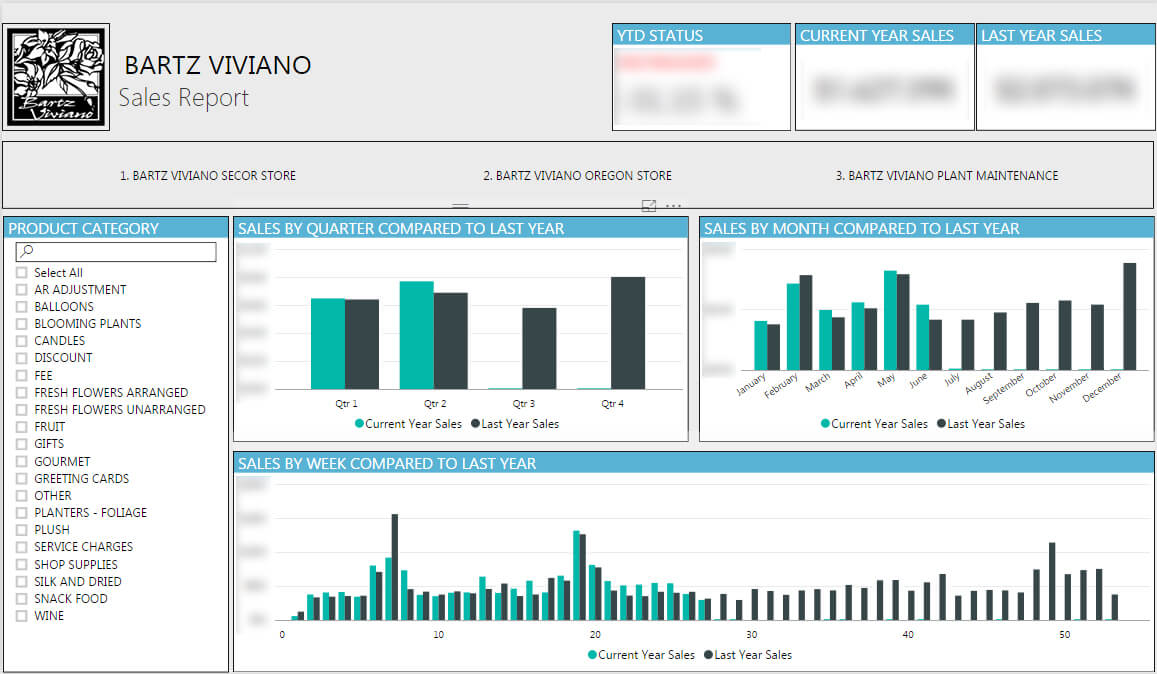Open the more options ellipsis icon
This screenshot has height=674, width=1157.
tap(674, 206)
